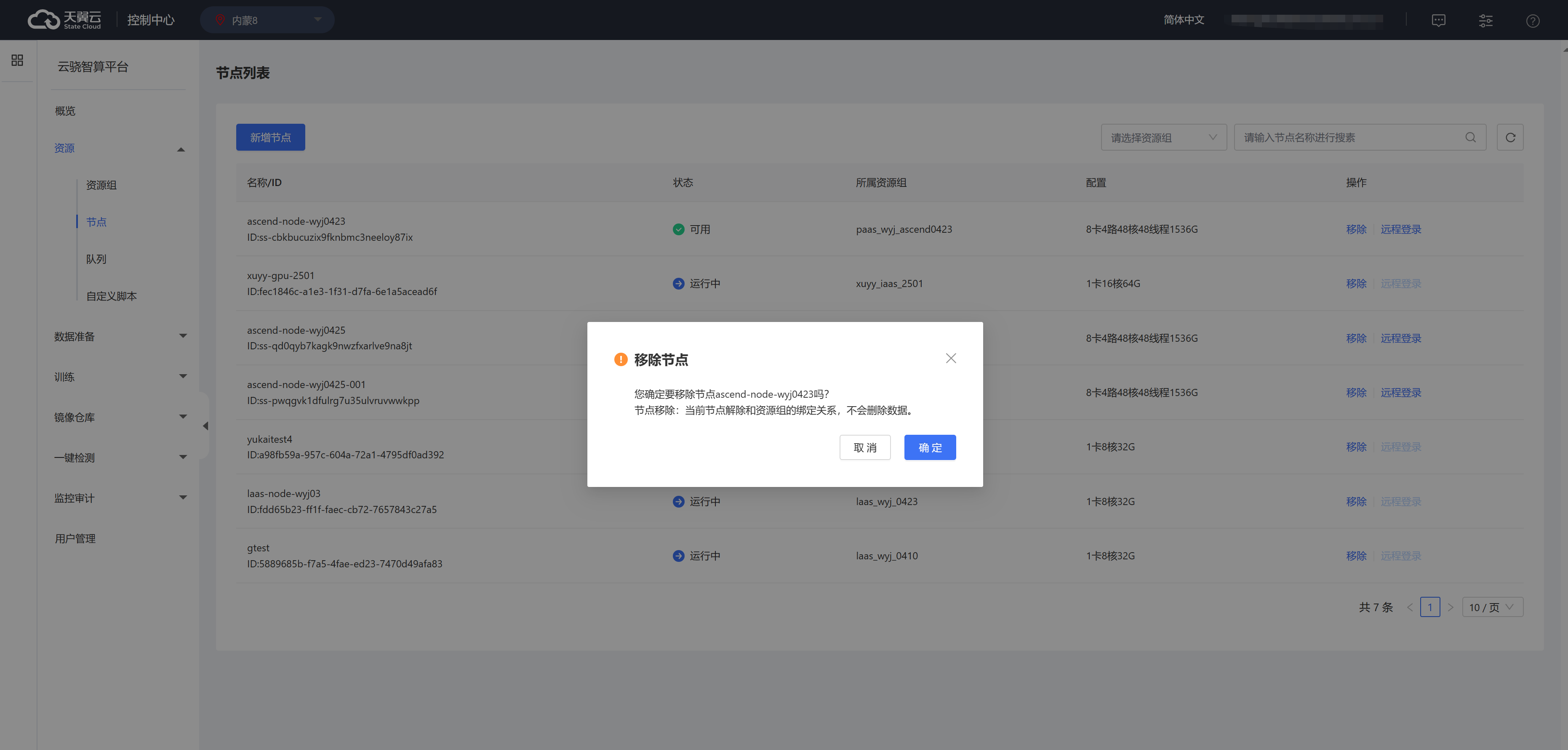The width and height of the screenshot is (1568, 750).
Task: Open 用户管理 in the sidebar
Action: 75,538
